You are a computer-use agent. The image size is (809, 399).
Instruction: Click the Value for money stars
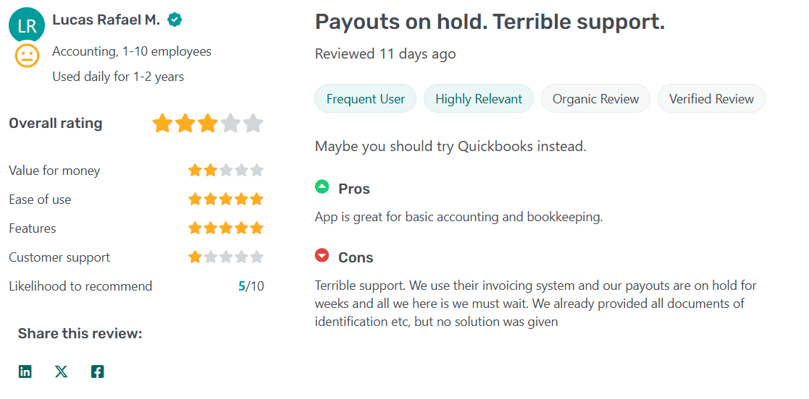click(x=226, y=170)
